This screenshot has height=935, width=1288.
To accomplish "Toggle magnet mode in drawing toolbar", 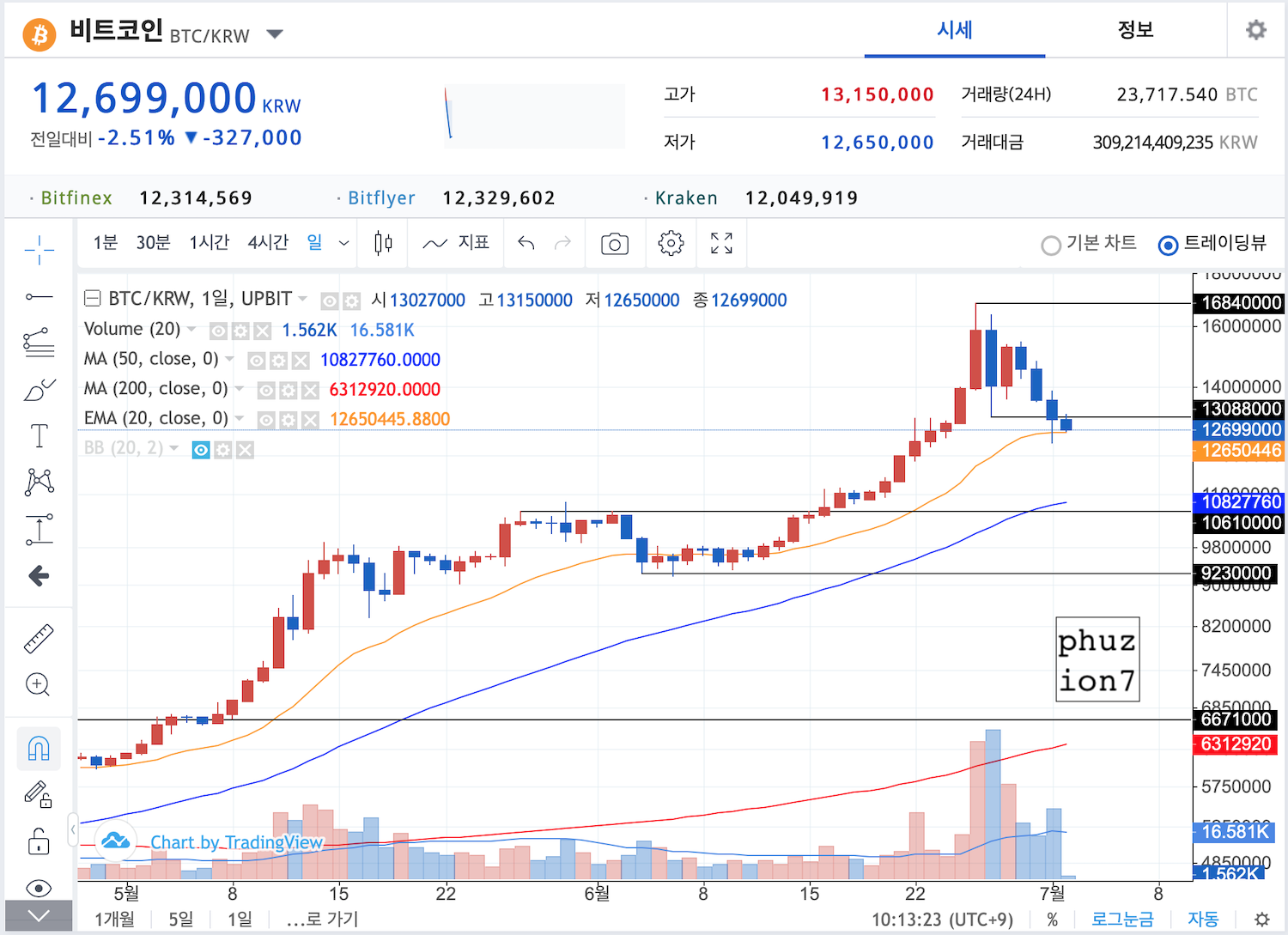I will point(39,749).
